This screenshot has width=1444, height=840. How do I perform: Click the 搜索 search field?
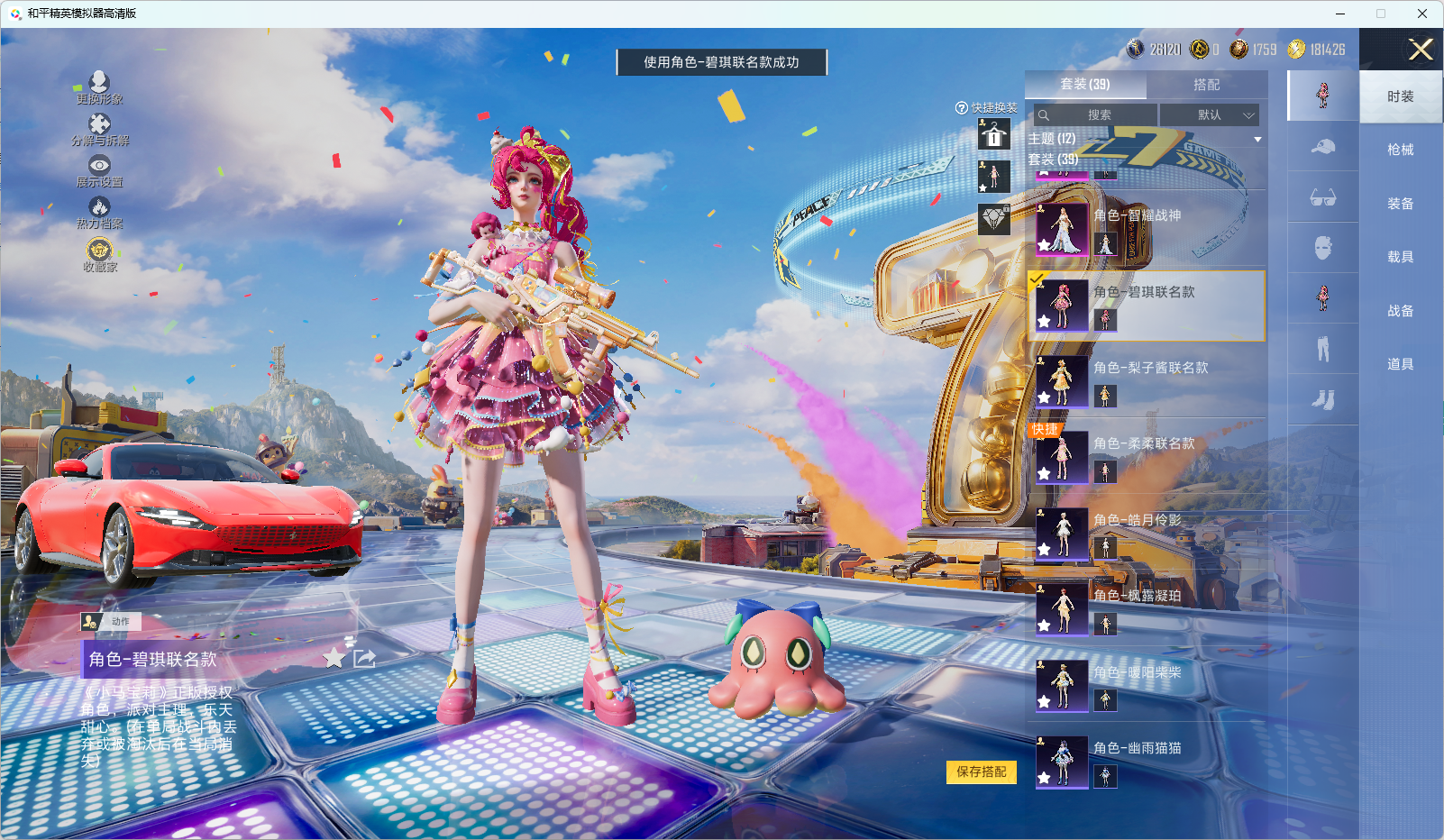point(1095,115)
